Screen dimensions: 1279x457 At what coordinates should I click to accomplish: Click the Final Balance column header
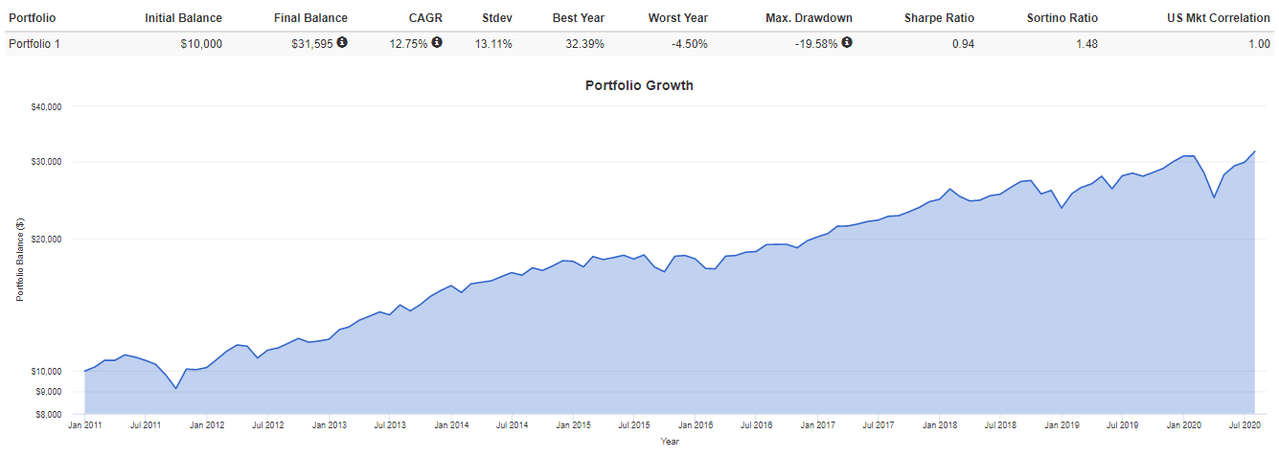pos(311,18)
